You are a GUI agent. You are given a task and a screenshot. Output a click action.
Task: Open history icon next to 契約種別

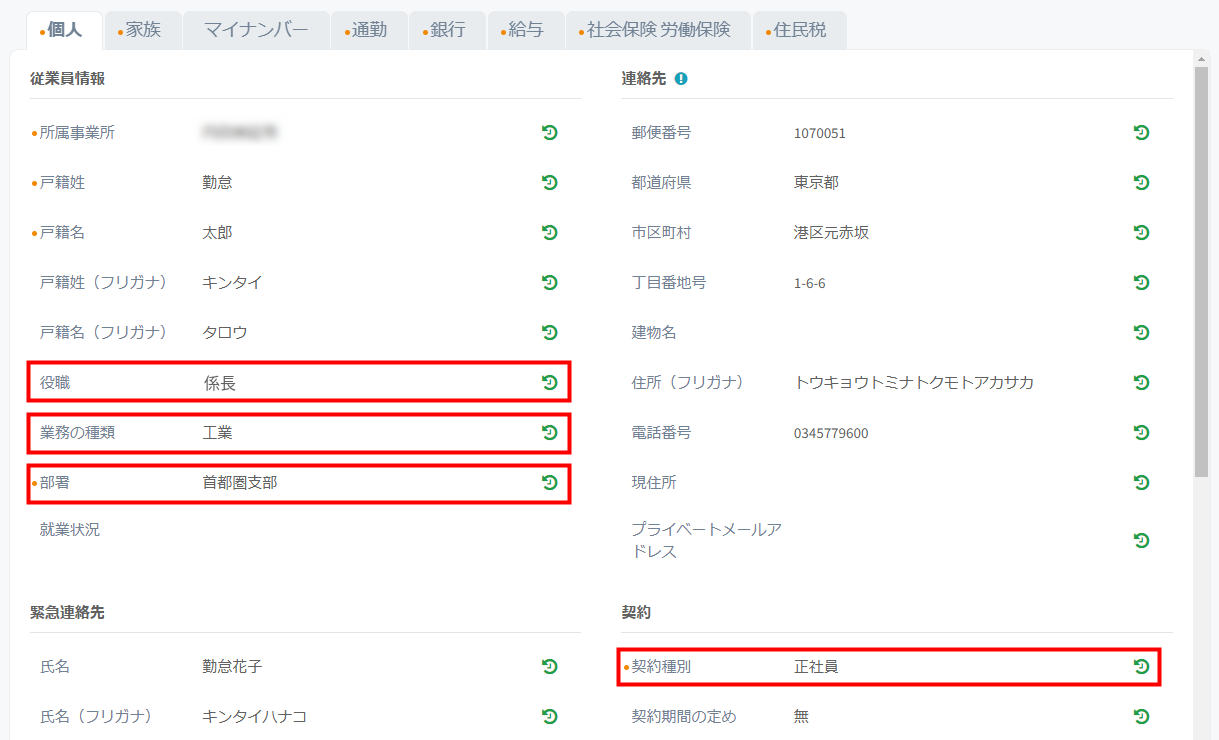tap(1141, 666)
